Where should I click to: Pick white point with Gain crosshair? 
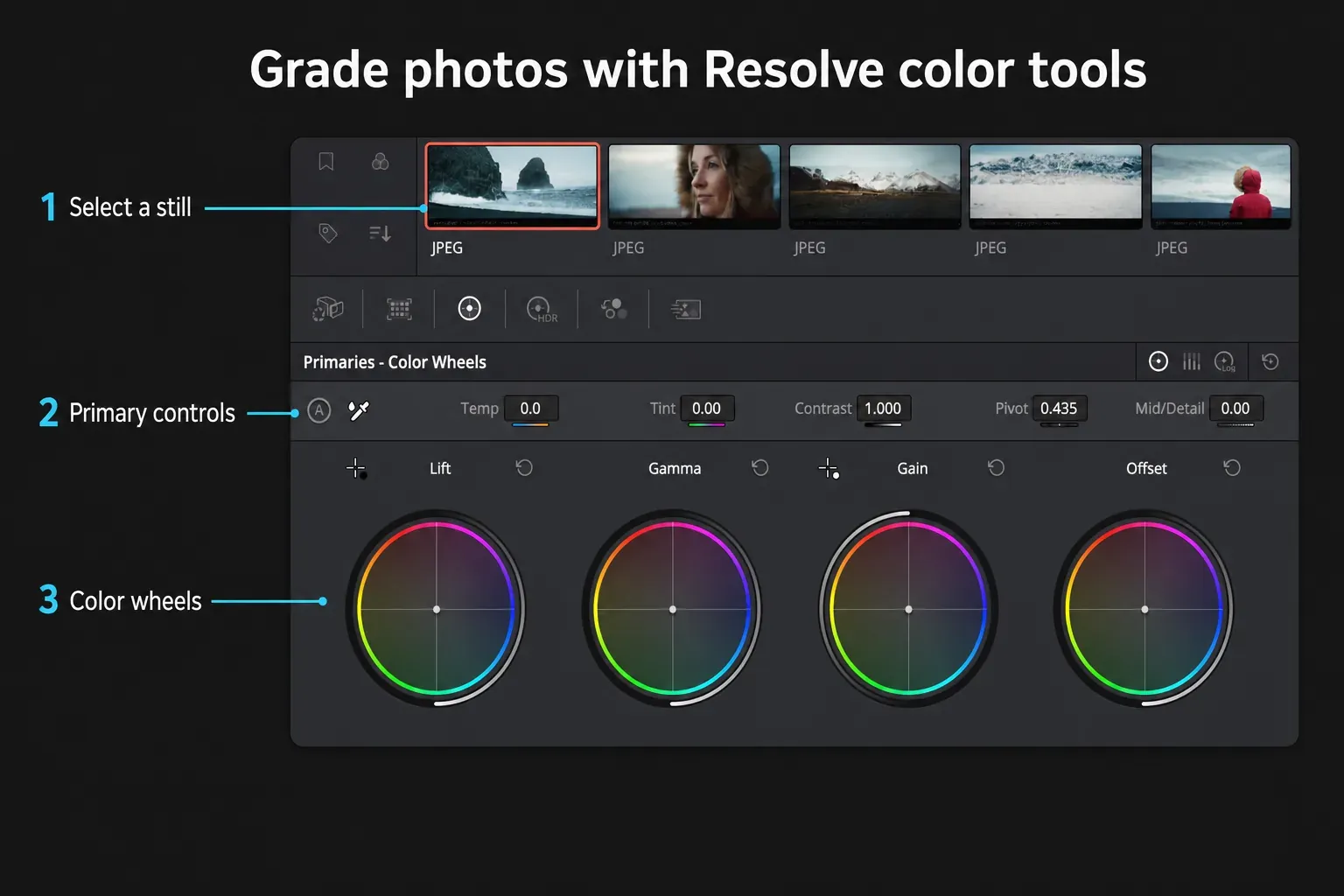pyautogui.click(x=829, y=469)
